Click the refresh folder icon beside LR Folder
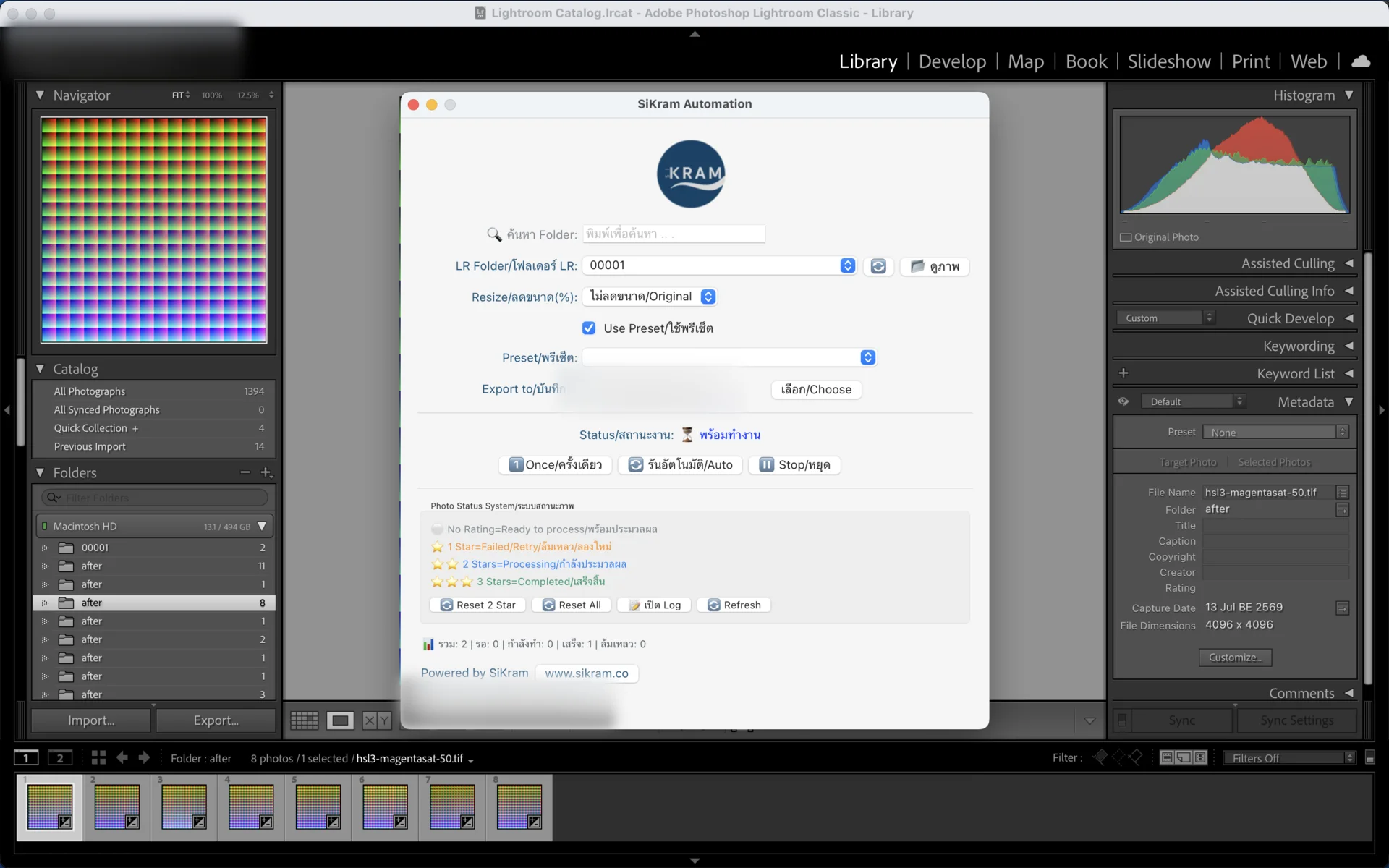Image resolution: width=1389 pixels, height=868 pixels. pyautogui.click(x=878, y=266)
